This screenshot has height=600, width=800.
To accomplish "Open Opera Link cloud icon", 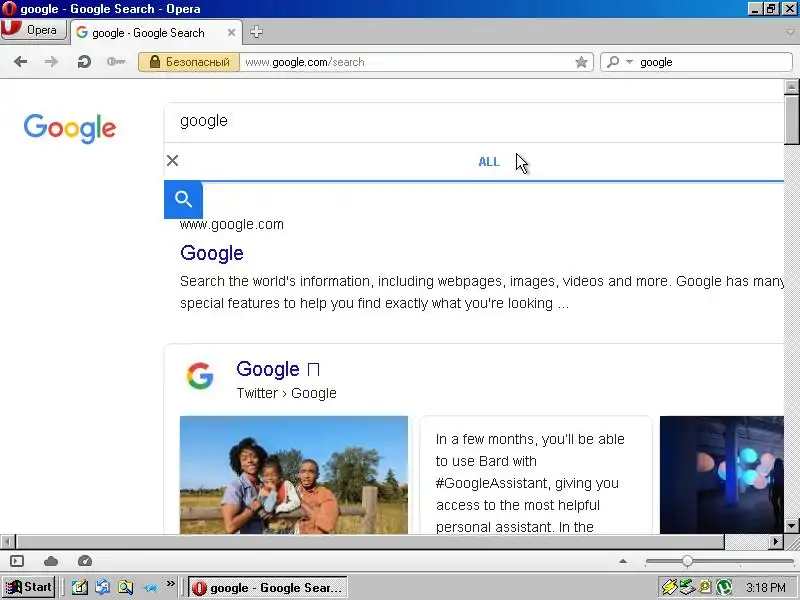I will (x=51, y=561).
